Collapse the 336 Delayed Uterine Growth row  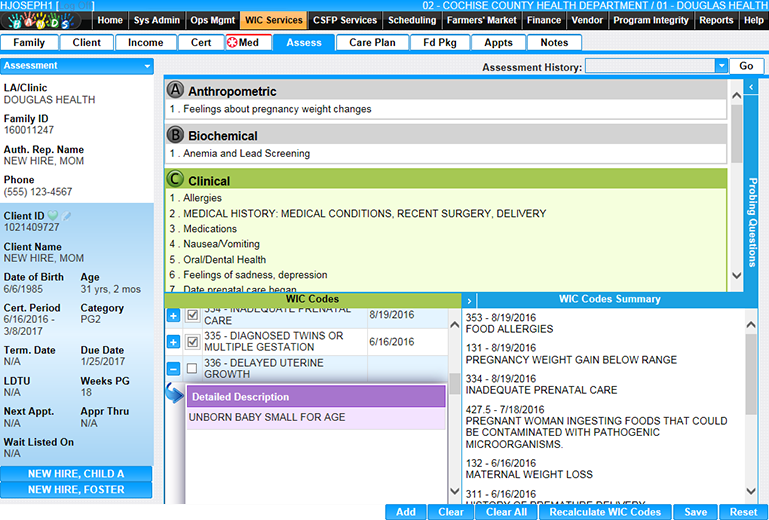point(173,369)
